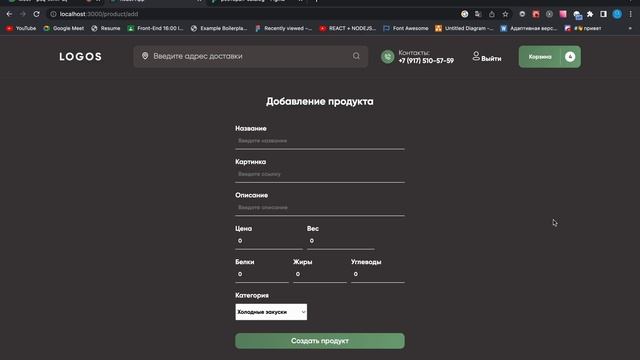
Task: Toggle the browser side panel icon
Action: (603, 14)
